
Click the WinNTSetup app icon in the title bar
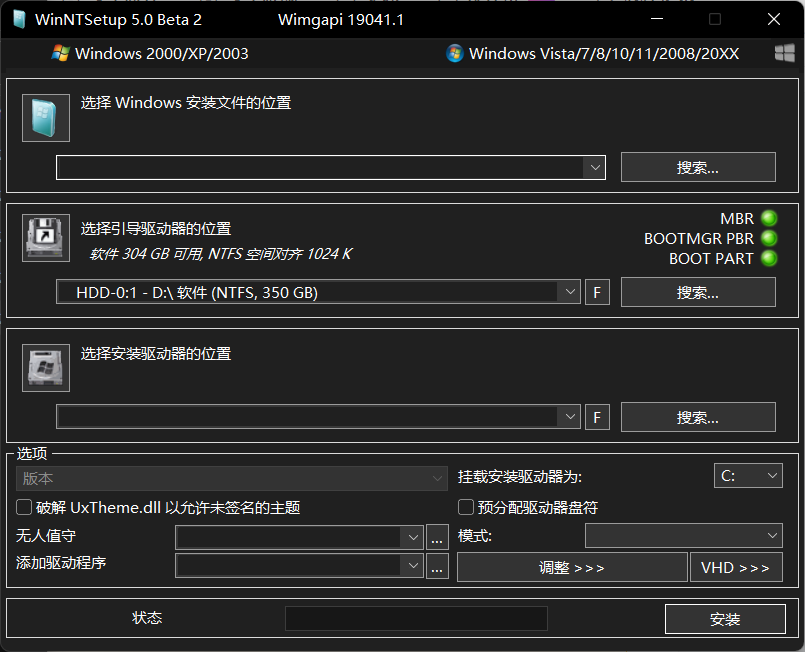[17, 18]
